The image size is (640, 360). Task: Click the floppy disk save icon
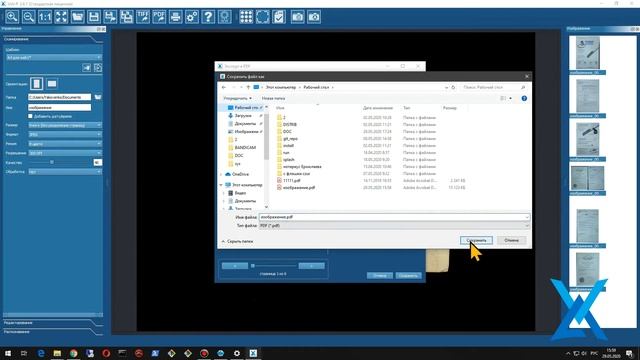(94, 17)
